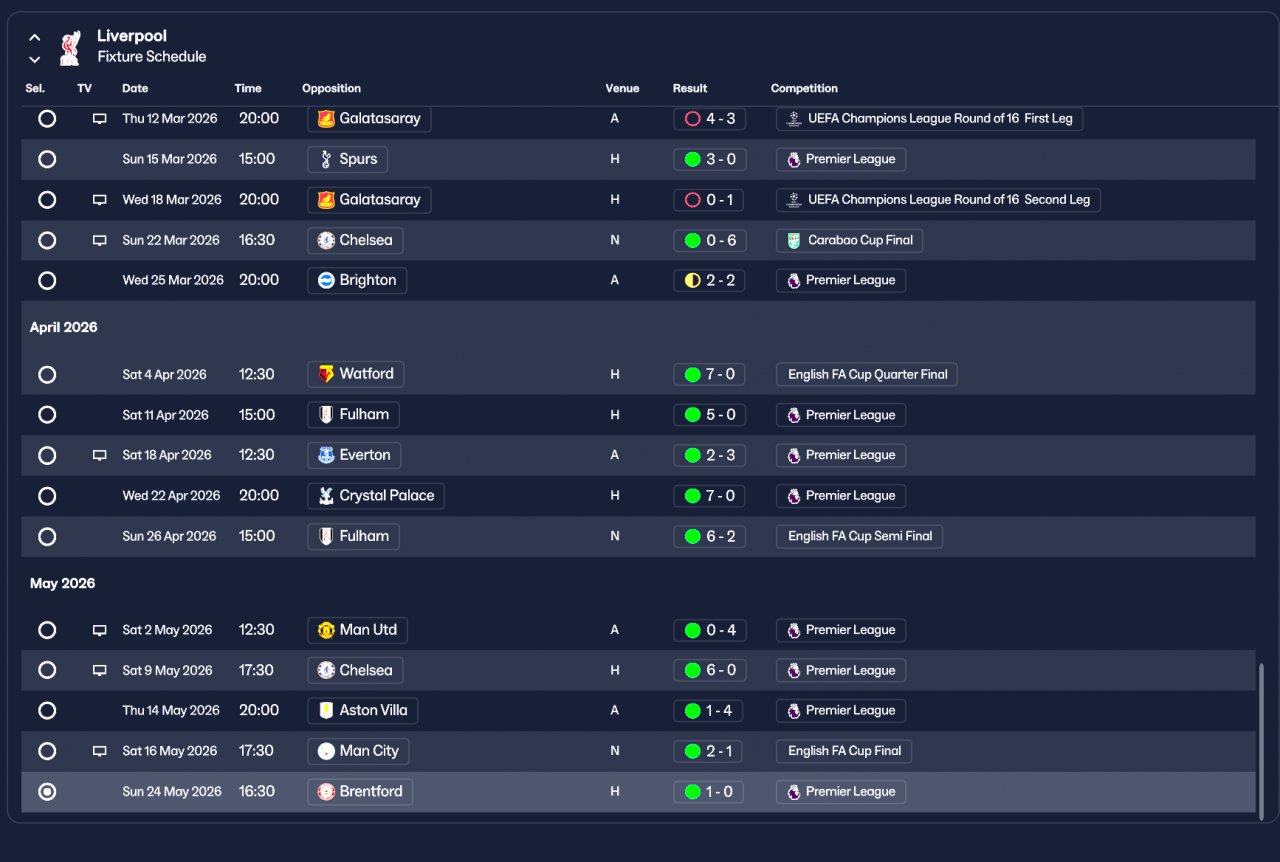Screen dimensions: 1280x862
Task: Click the Sel. column header
Action: 35,89
